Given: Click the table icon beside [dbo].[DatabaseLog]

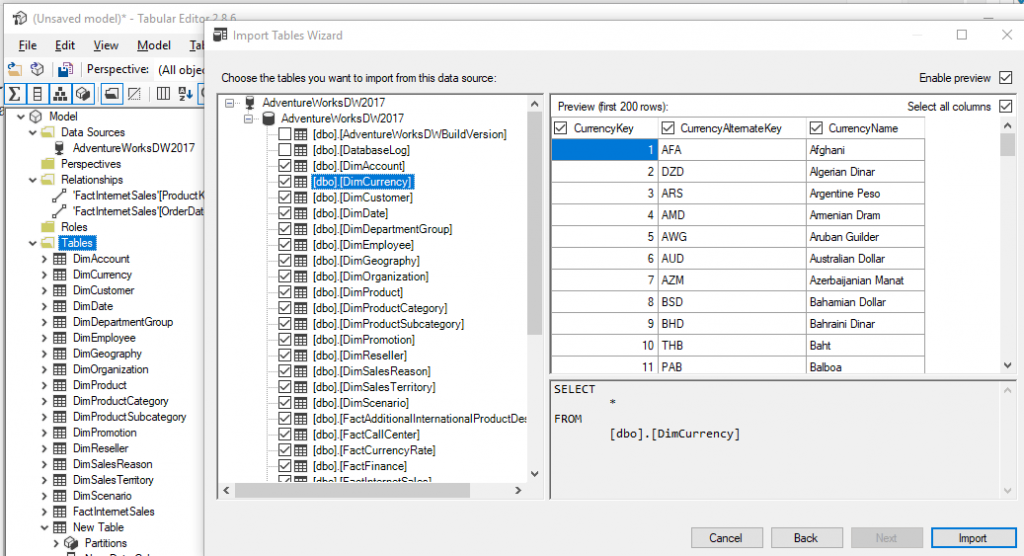Looking at the screenshot, I should point(300,150).
